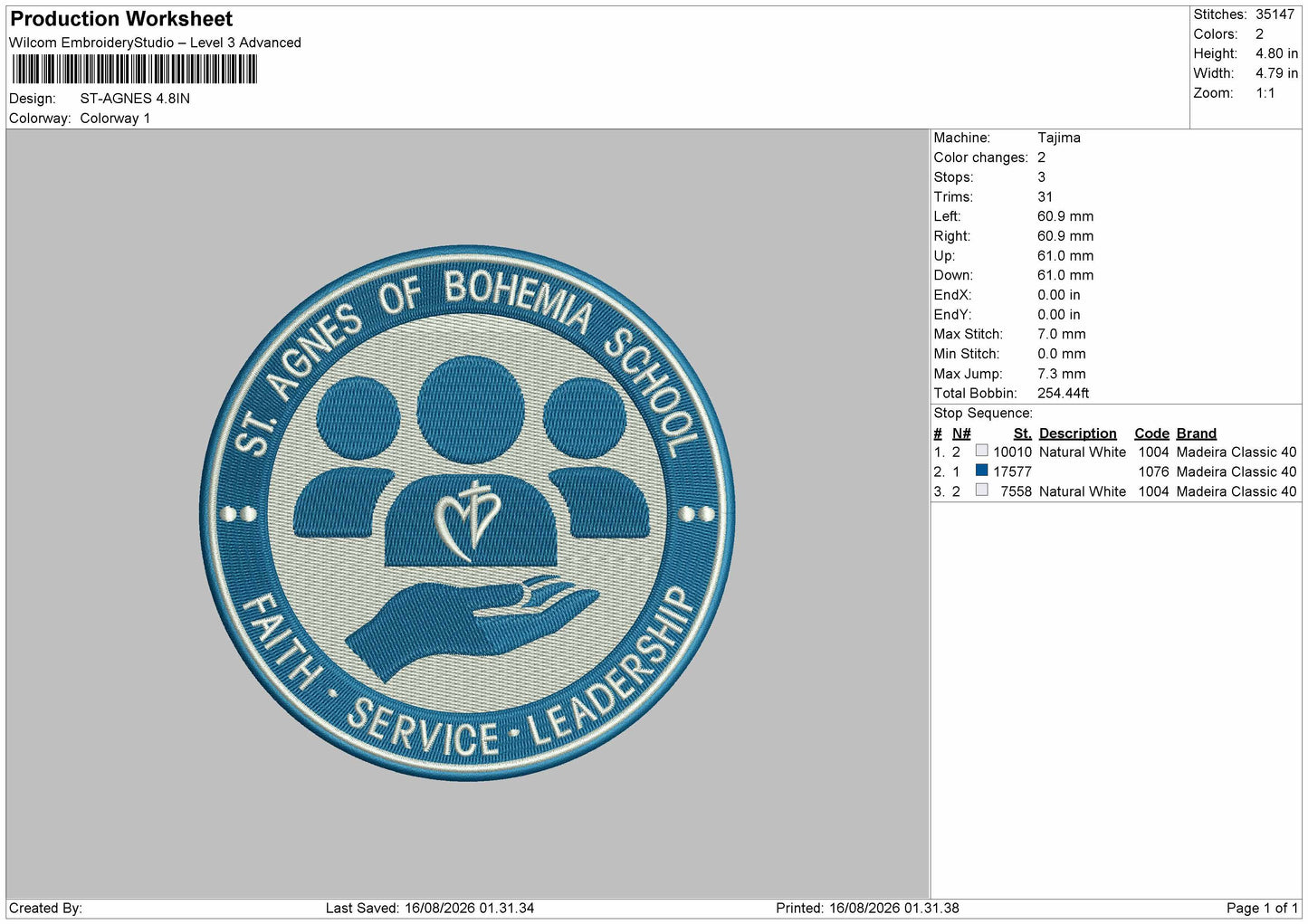This screenshot has height=924, width=1308.
Task: Click "Madeira Classic 40" in stop row 1
Action: (1236, 452)
